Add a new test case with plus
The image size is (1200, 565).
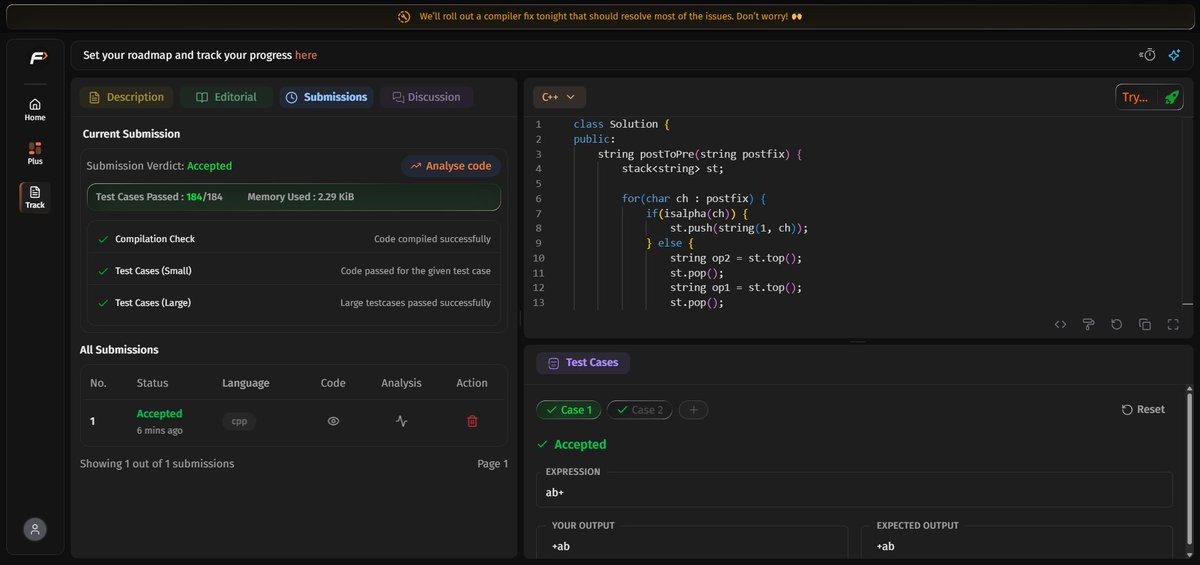(x=693, y=410)
